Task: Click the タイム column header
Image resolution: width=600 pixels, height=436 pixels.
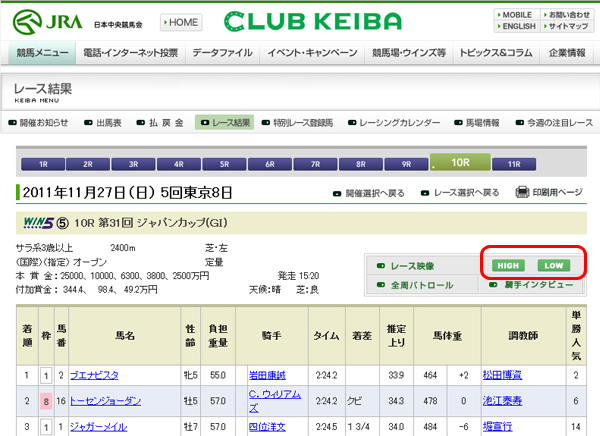Action: (326, 336)
